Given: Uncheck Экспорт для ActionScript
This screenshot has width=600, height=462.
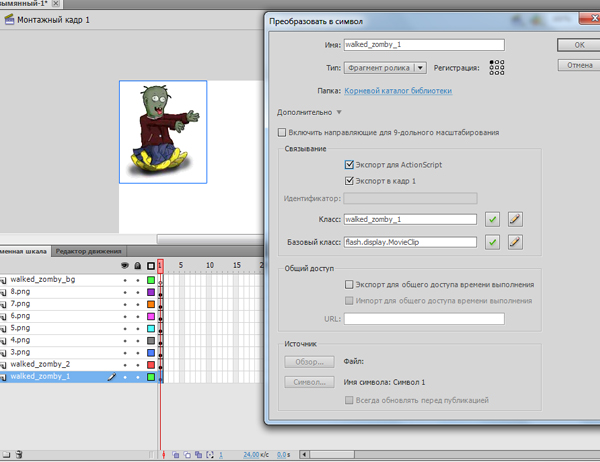Looking at the screenshot, I should (x=349, y=165).
